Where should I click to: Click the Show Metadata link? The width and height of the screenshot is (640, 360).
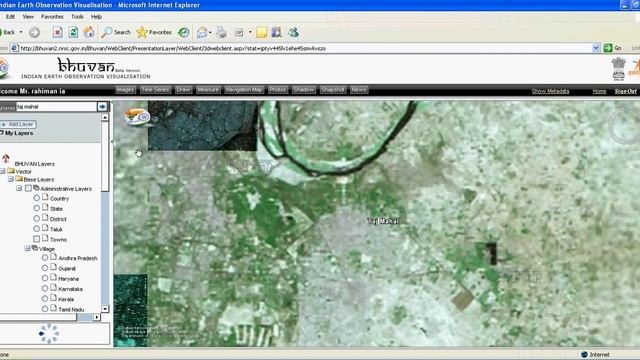coord(550,91)
